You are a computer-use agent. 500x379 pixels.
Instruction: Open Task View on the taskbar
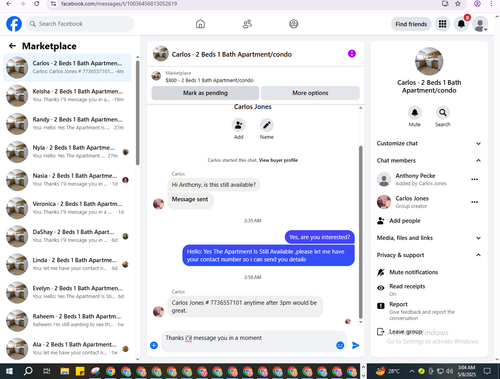coord(47,371)
